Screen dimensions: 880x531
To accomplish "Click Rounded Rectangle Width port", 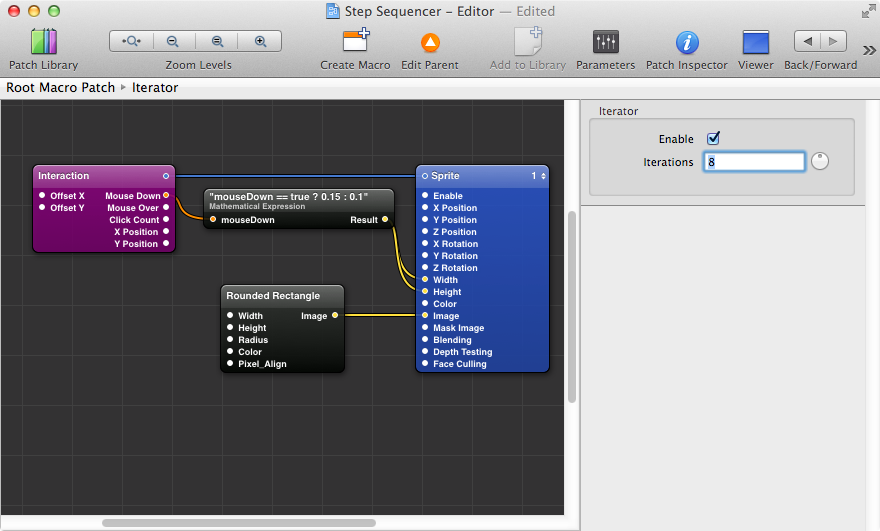I will click(230, 315).
